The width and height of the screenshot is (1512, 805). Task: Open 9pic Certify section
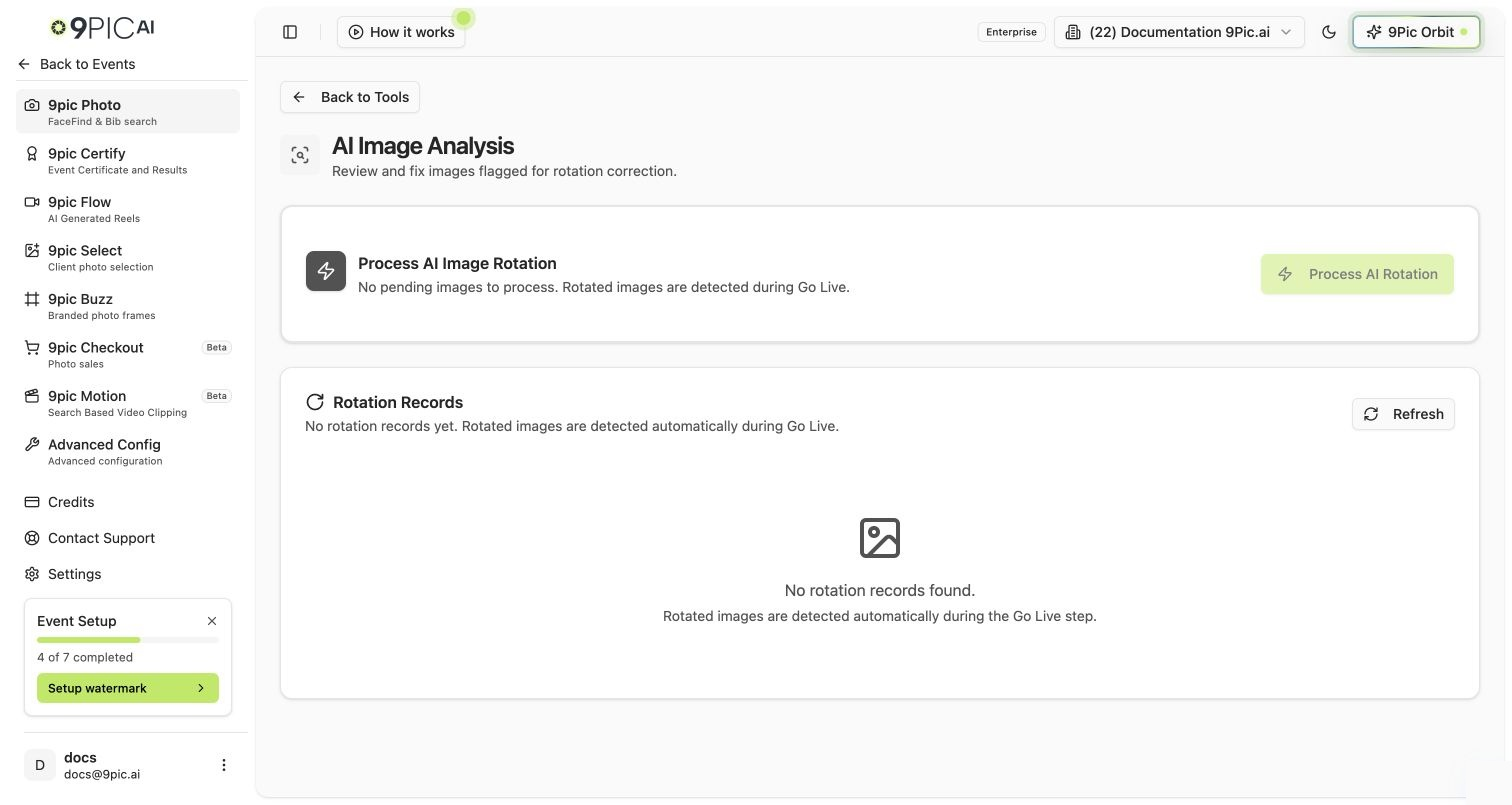pyautogui.click(x=128, y=160)
